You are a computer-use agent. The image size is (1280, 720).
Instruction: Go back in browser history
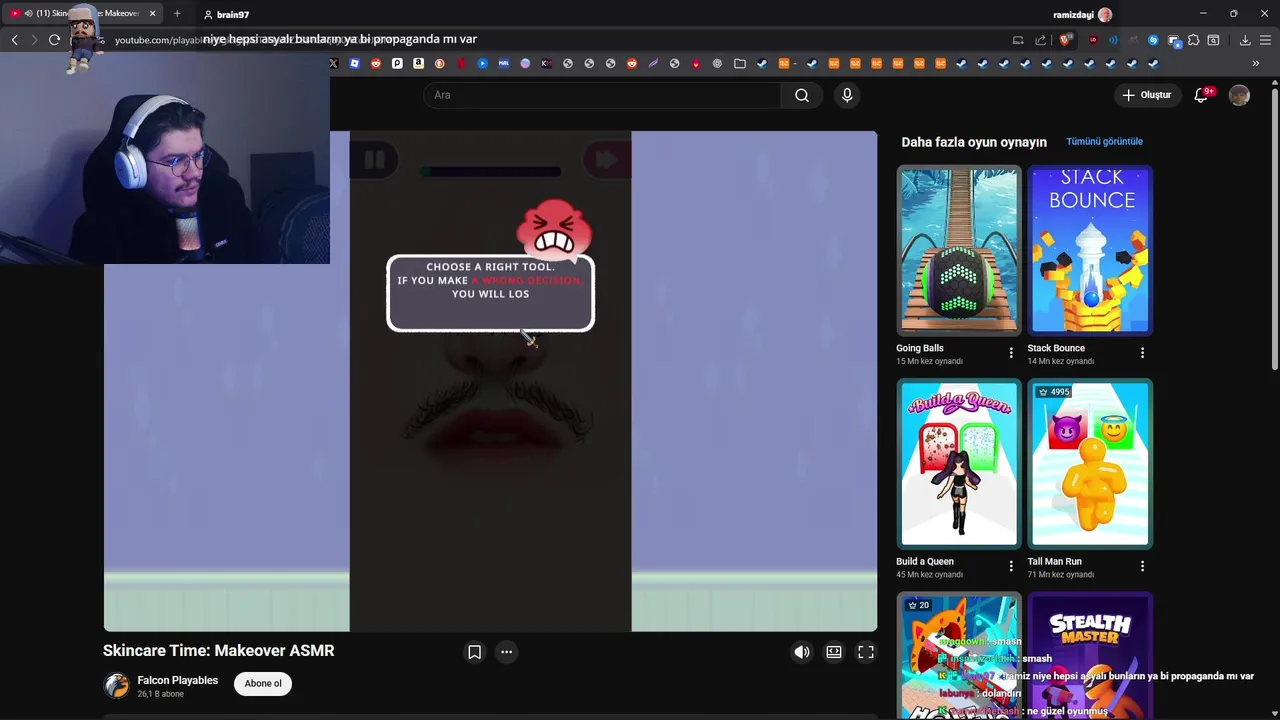[x=14, y=40]
